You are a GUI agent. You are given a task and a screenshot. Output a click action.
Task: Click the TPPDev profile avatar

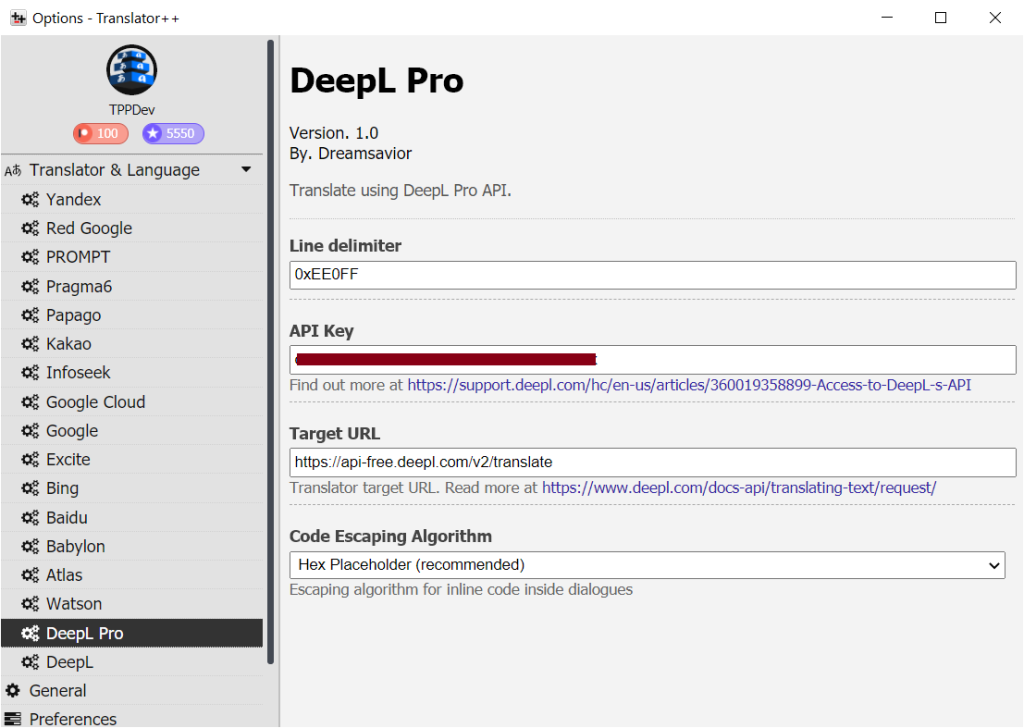[x=131, y=69]
